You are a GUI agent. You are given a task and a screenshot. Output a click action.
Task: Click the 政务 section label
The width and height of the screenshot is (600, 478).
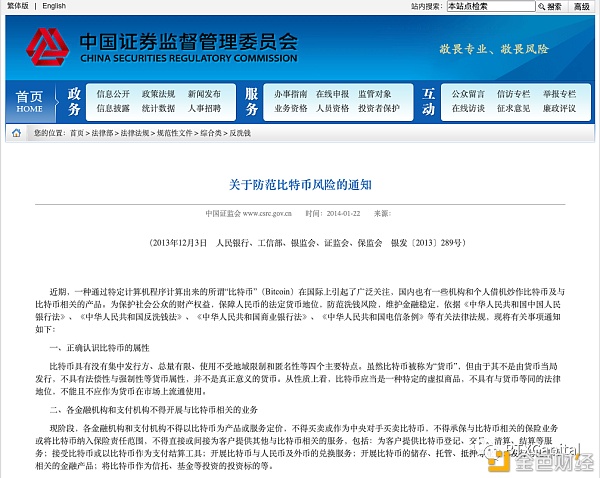[74, 101]
